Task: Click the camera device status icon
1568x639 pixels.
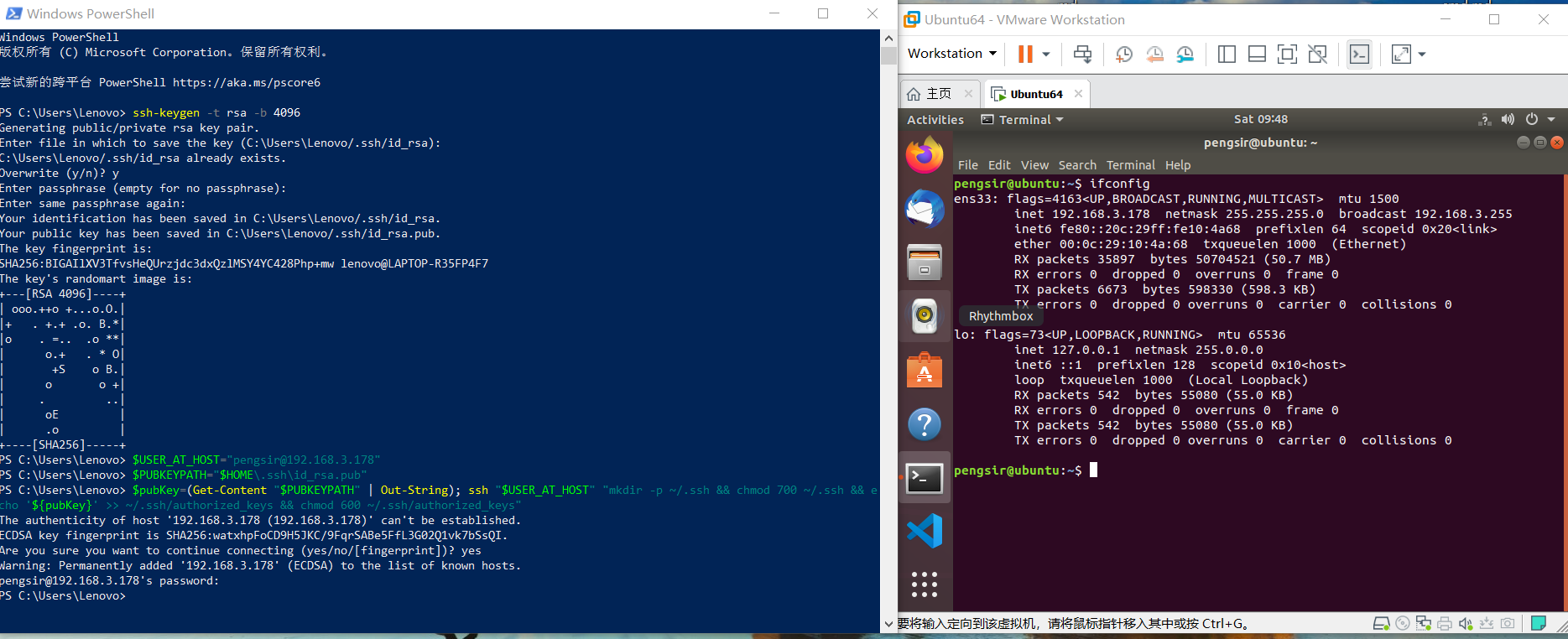Action: (x=1508, y=623)
